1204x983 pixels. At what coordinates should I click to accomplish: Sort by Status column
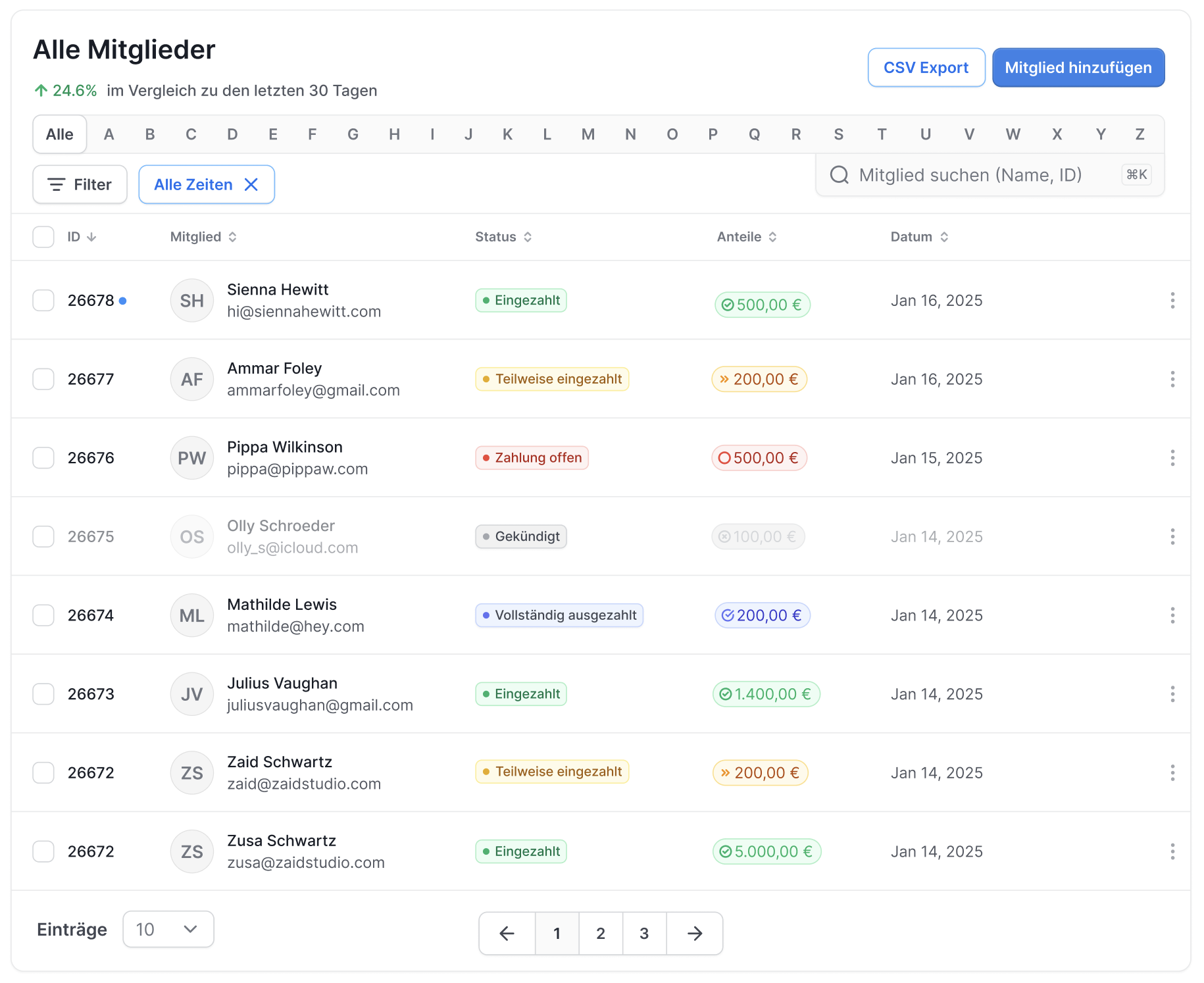coord(527,237)
